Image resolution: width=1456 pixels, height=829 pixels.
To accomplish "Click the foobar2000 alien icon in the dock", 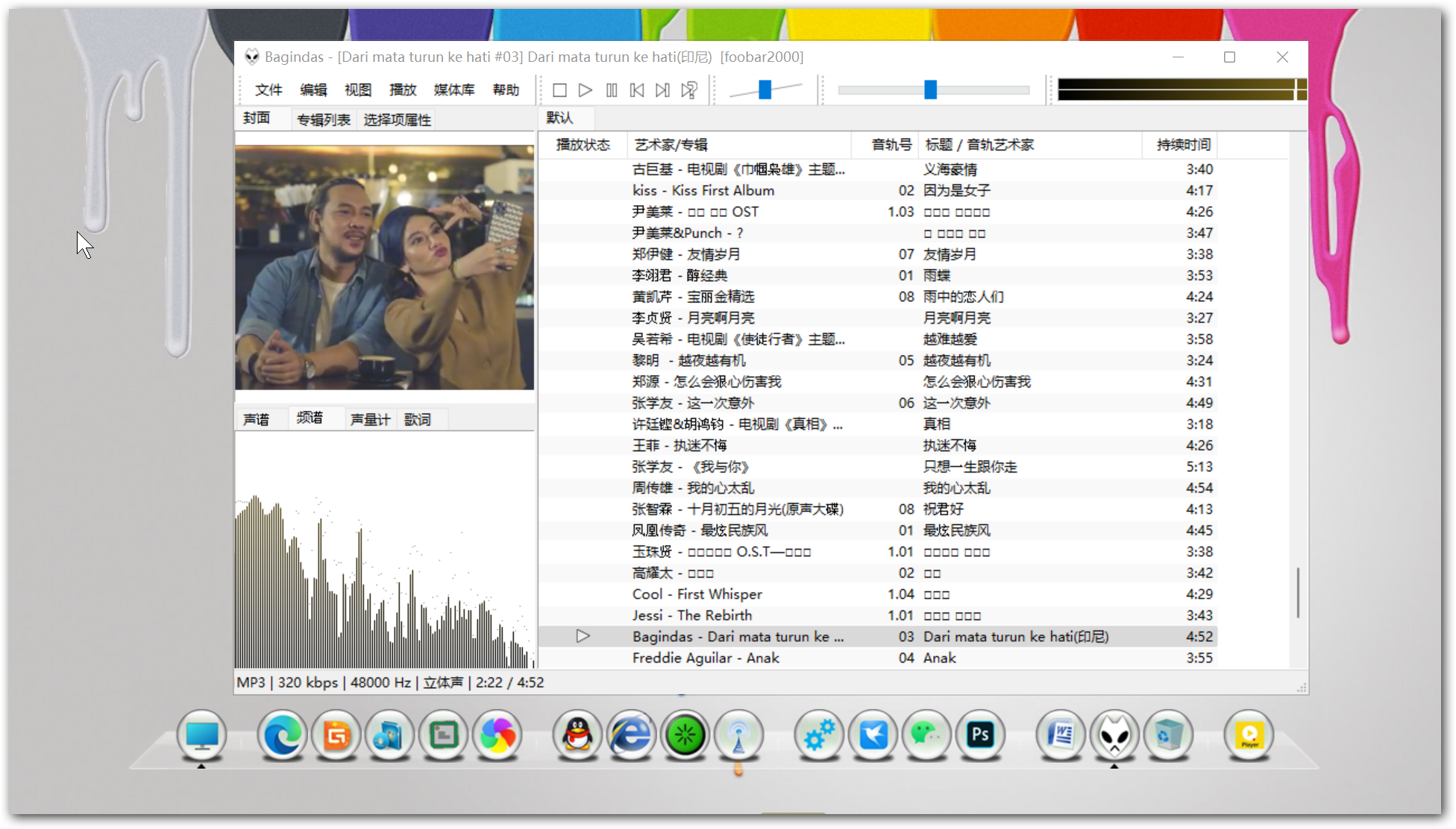I will 1114,735.
